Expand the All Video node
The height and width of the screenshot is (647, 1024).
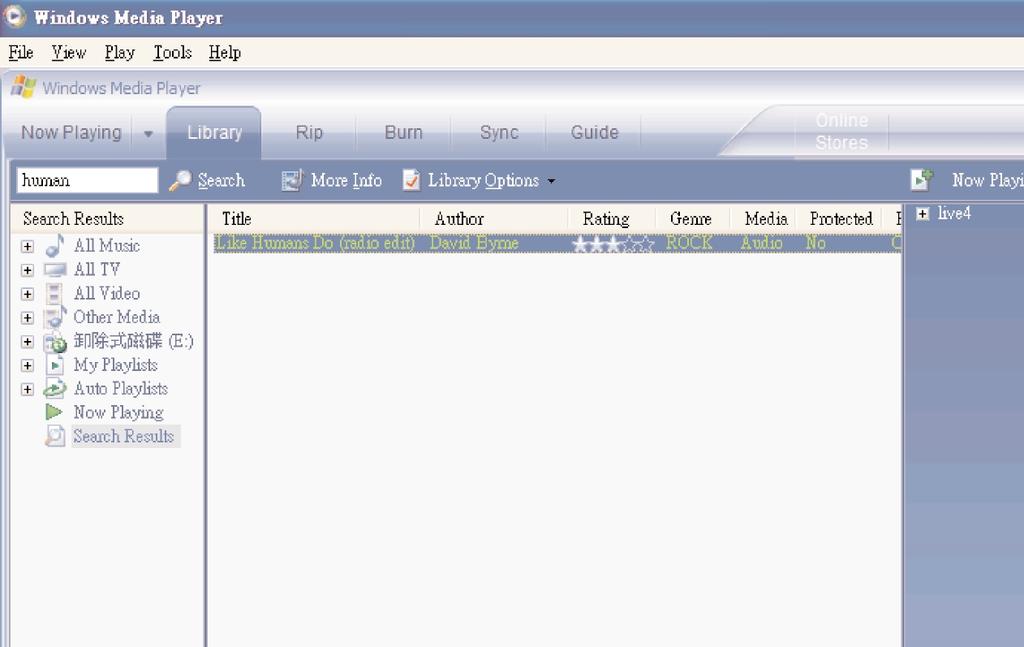27,294
